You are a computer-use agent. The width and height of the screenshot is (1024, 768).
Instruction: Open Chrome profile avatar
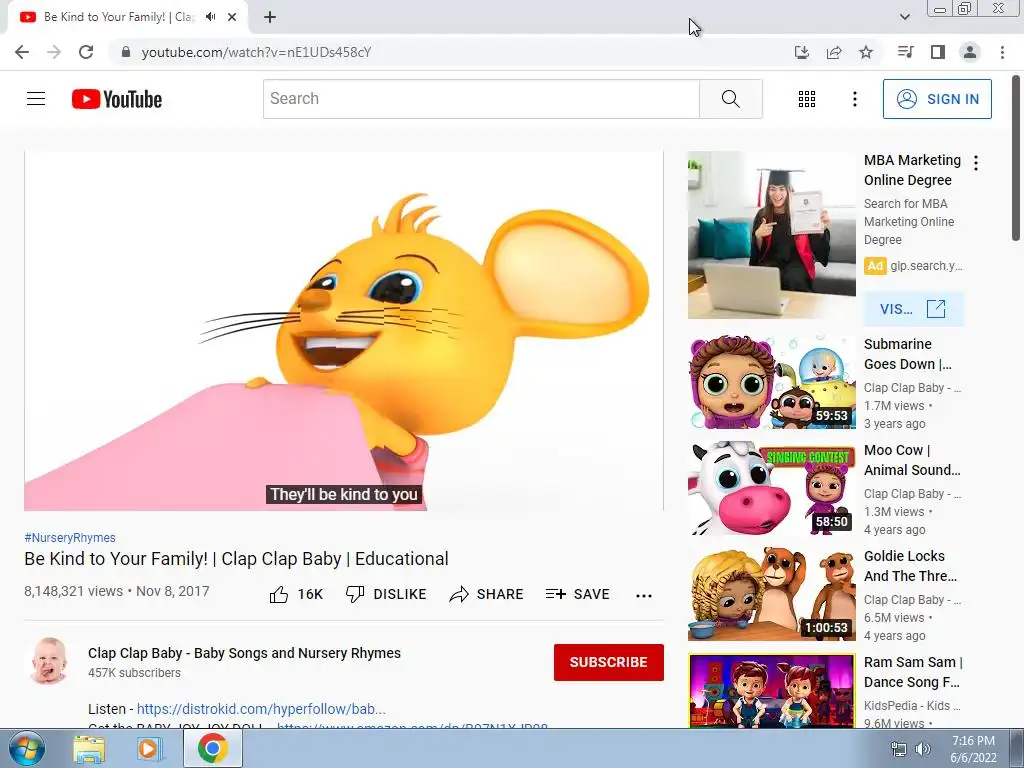(x=970, y=52)
